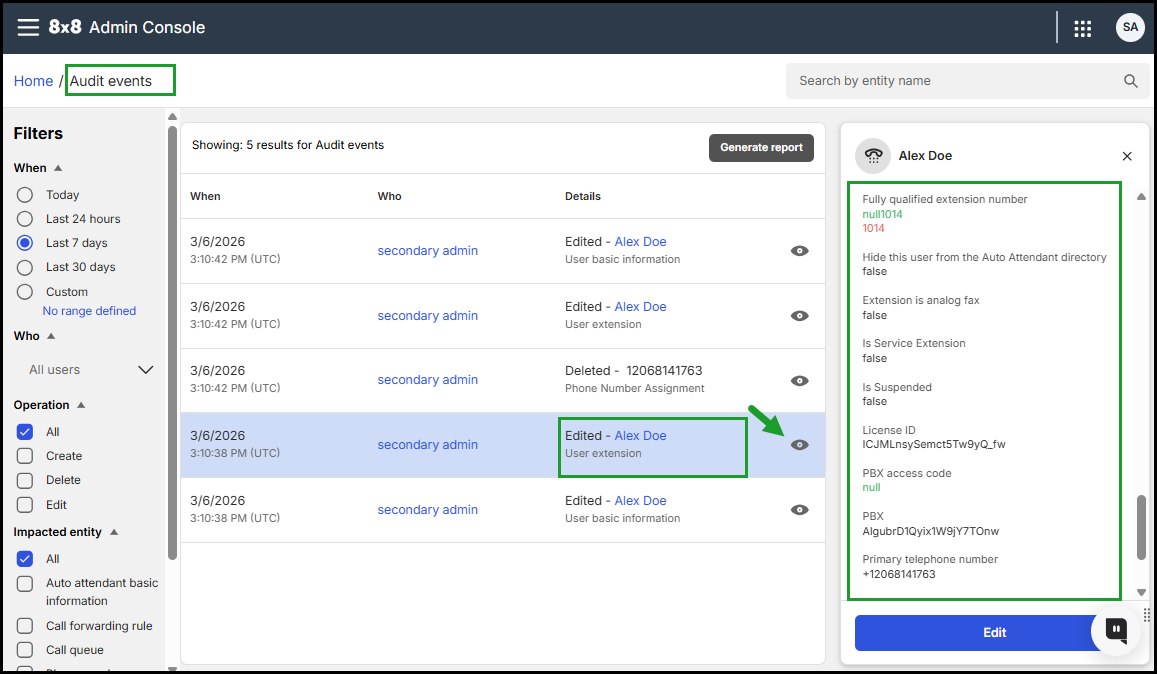1157x674 pixels.
Task: Select the Today time filter
Action: 25,195
